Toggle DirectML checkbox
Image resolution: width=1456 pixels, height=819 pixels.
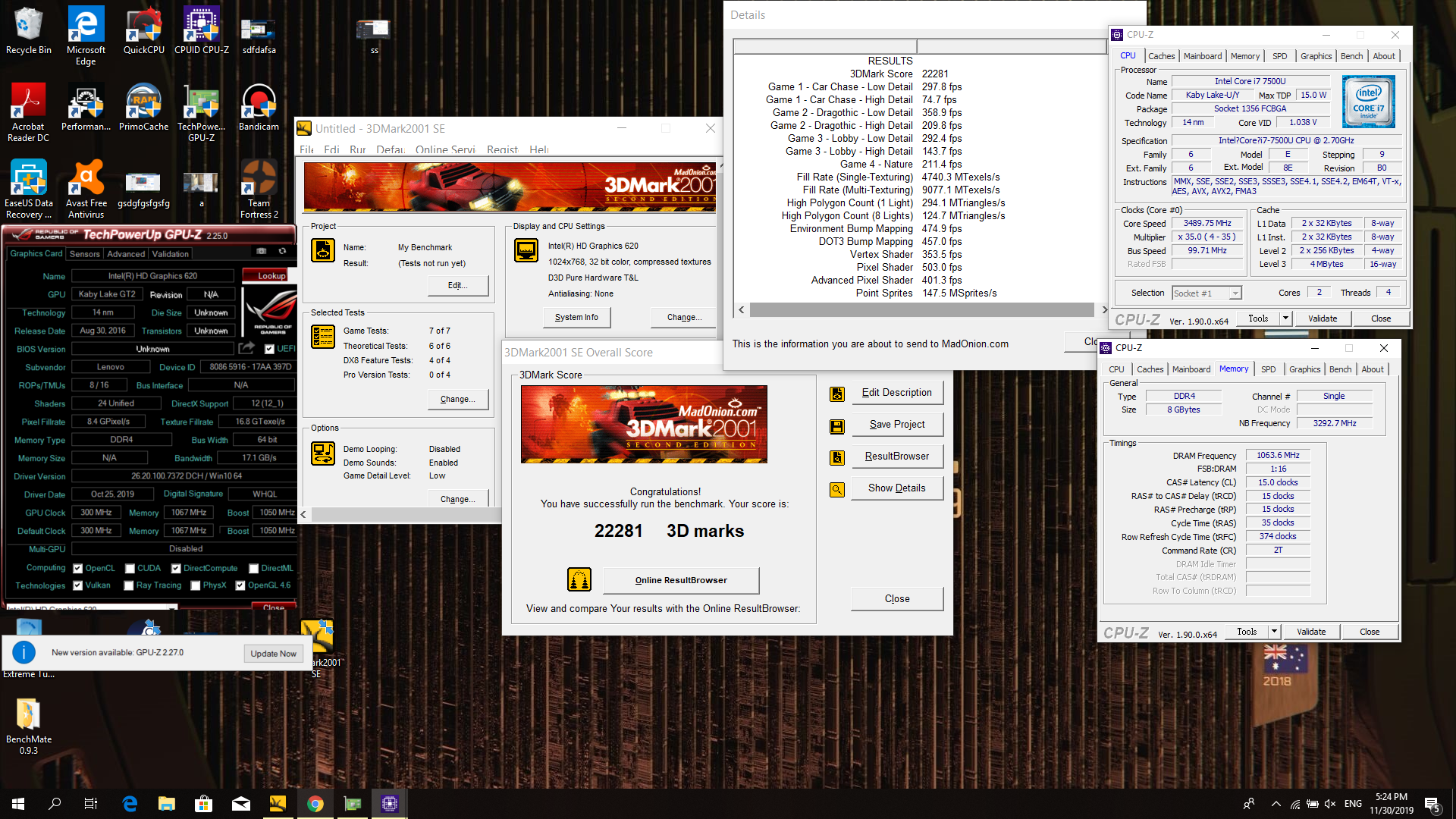253,568
